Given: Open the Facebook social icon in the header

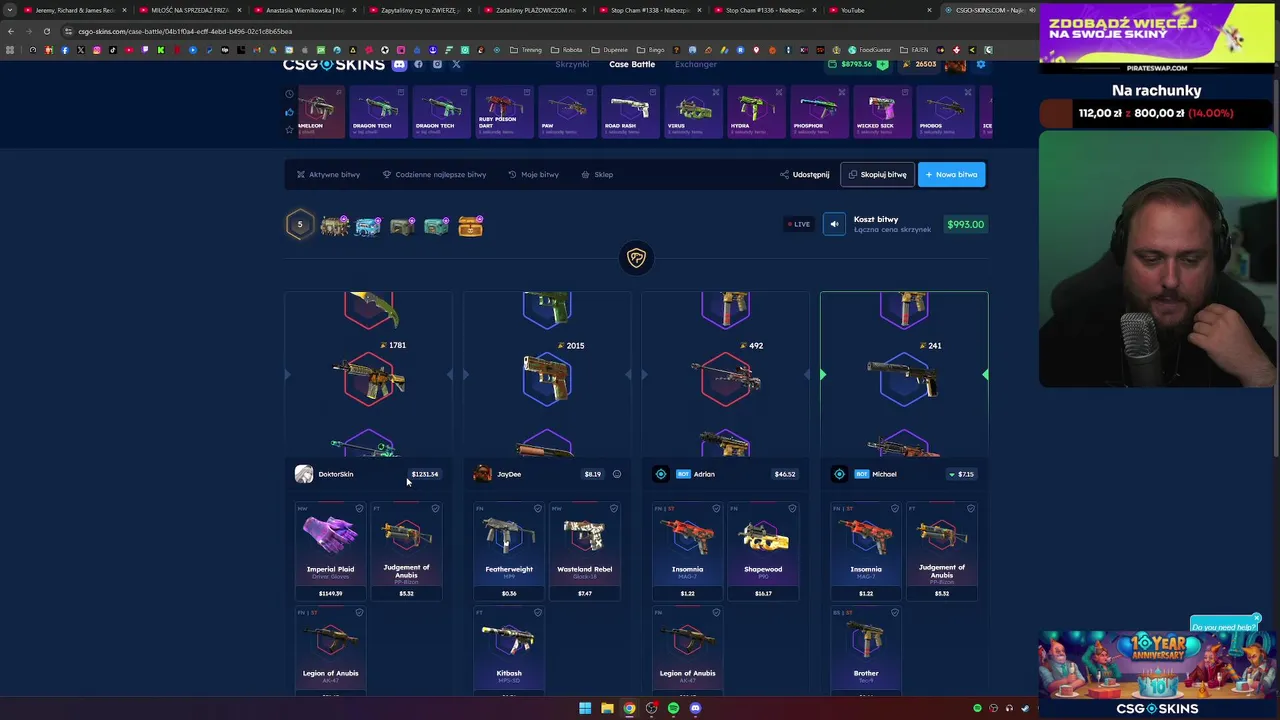Looking at the screenshot, I should pos(418,64).
